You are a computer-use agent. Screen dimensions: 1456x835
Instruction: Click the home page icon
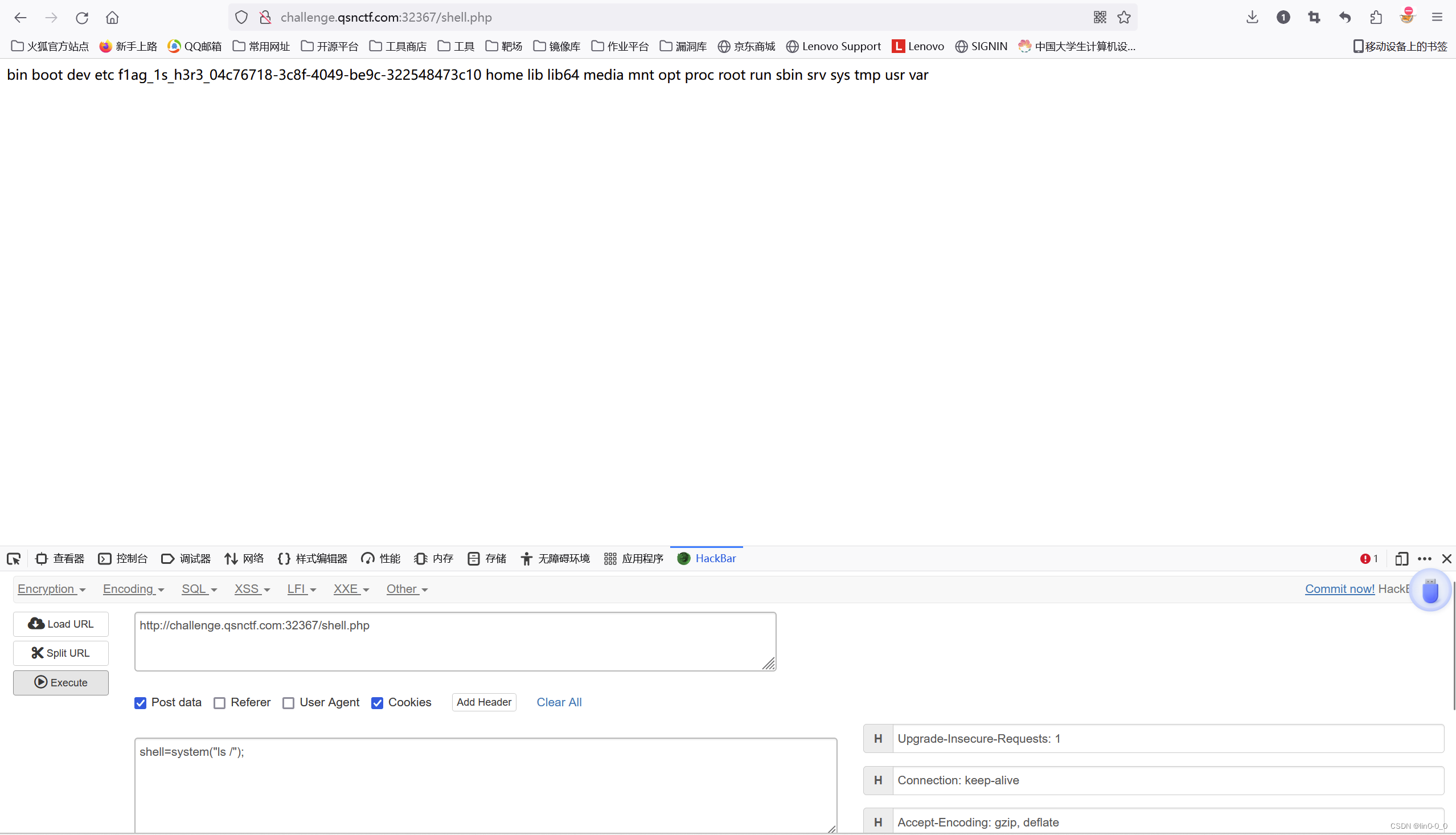(x=112, y=17)
